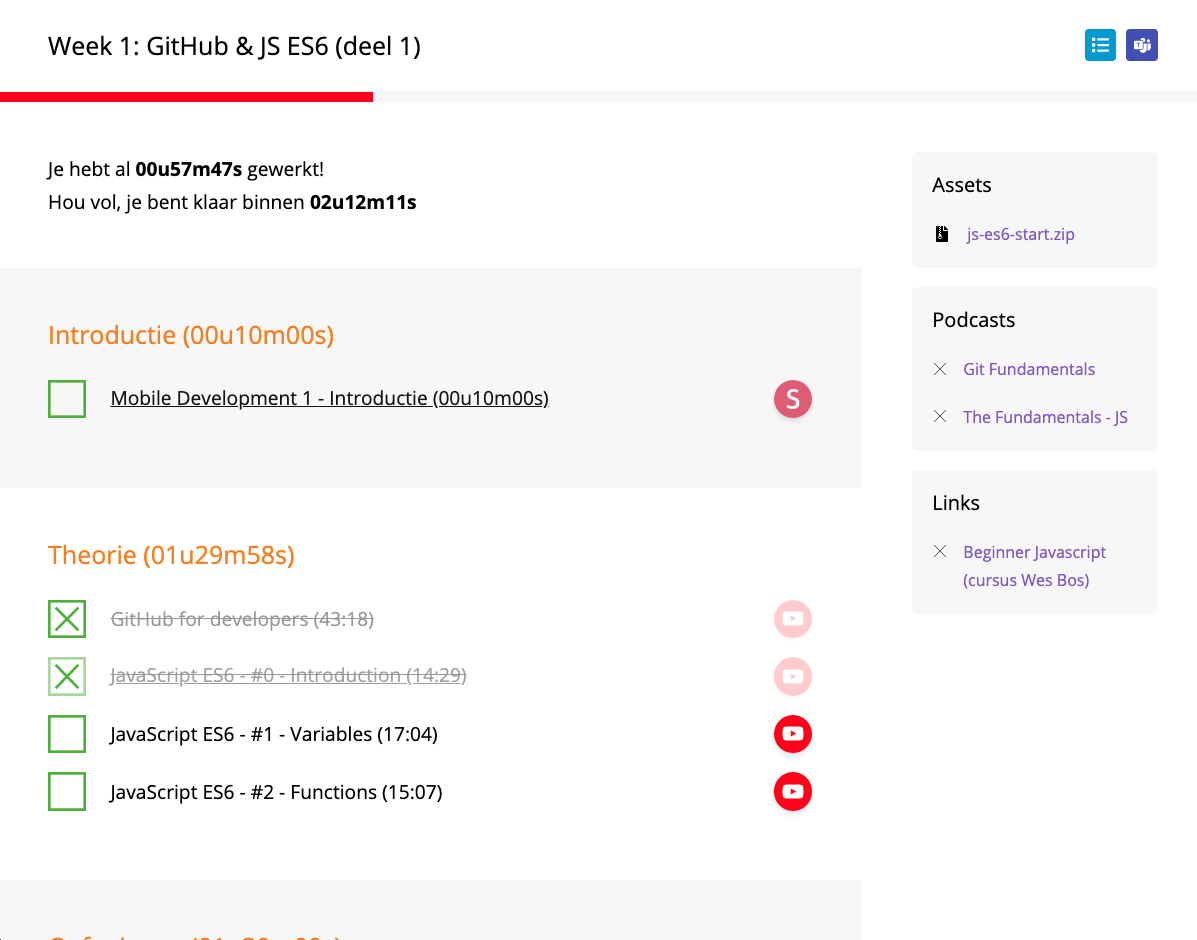Download the js-es6-start.zip asset
The image size is (1197, 940).
pyautogui.click(x=1020, y=235)
